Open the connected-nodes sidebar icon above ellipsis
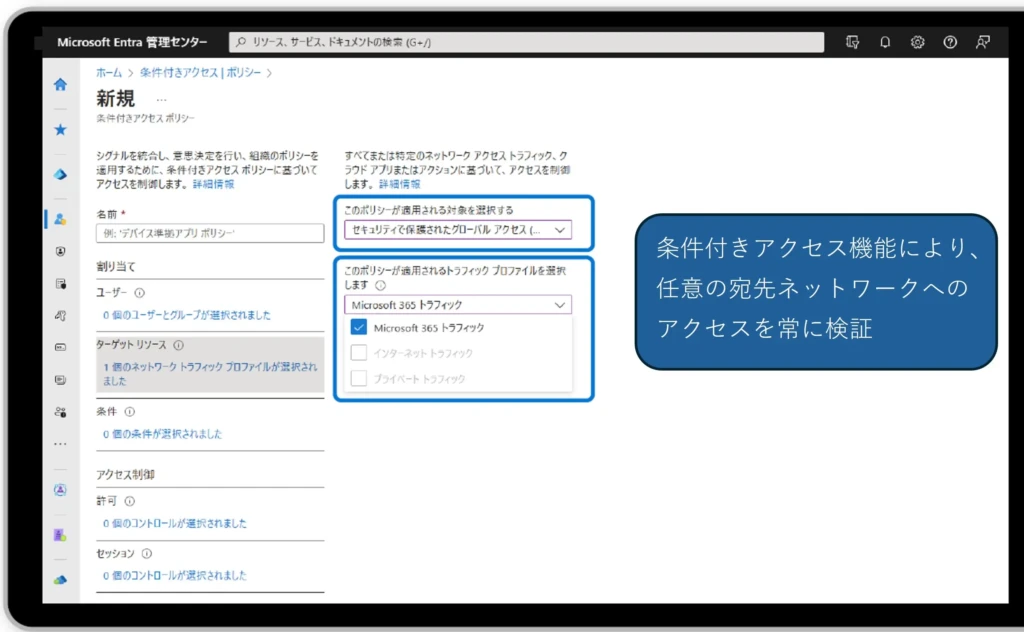Image resolution: width=1024 pixels, height=632 pixels. (60, 412)
